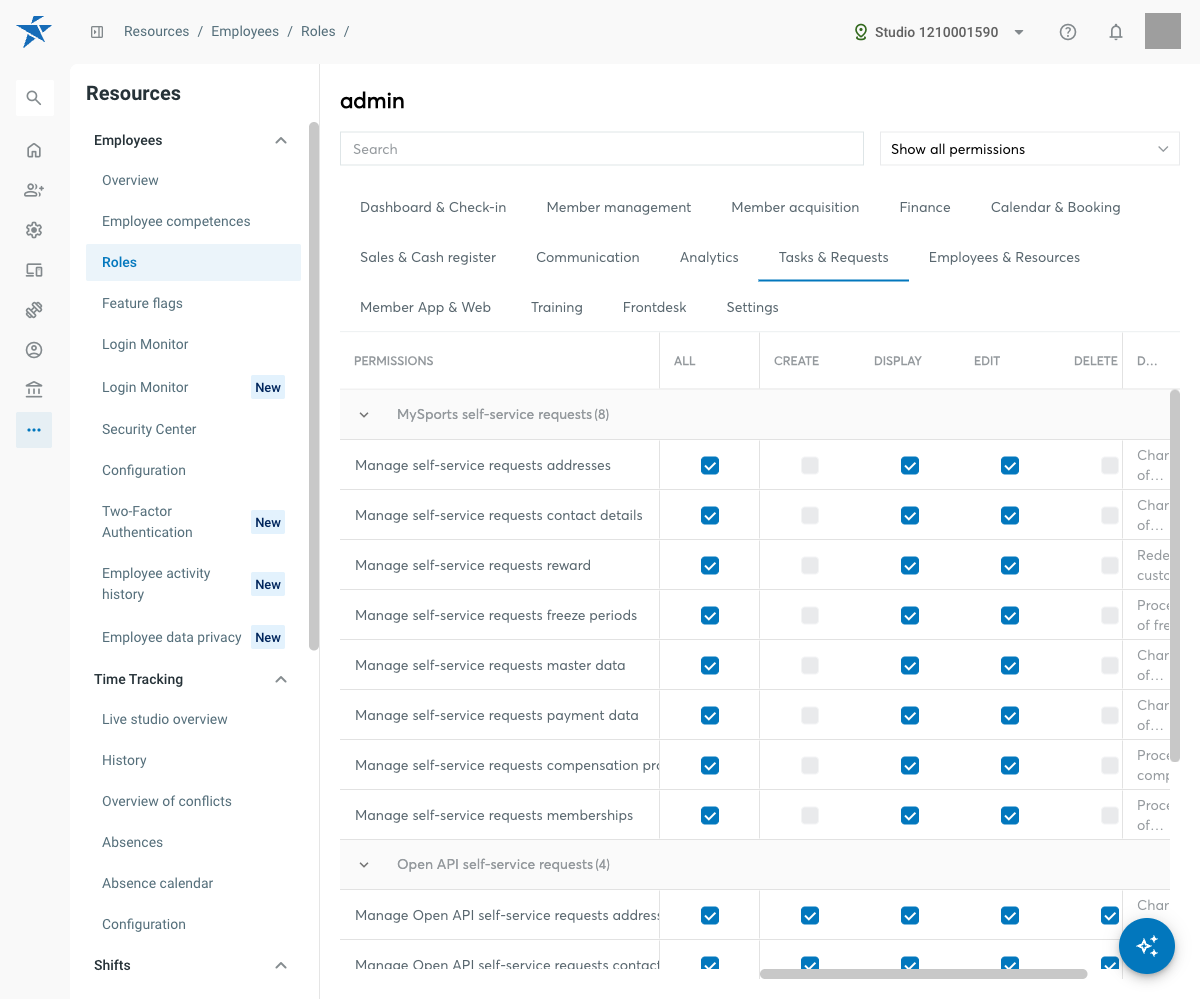Click the PERMISSIONS column header
Image resolution: width=1200 pixels, height=999 pixels.
[394, 361]
